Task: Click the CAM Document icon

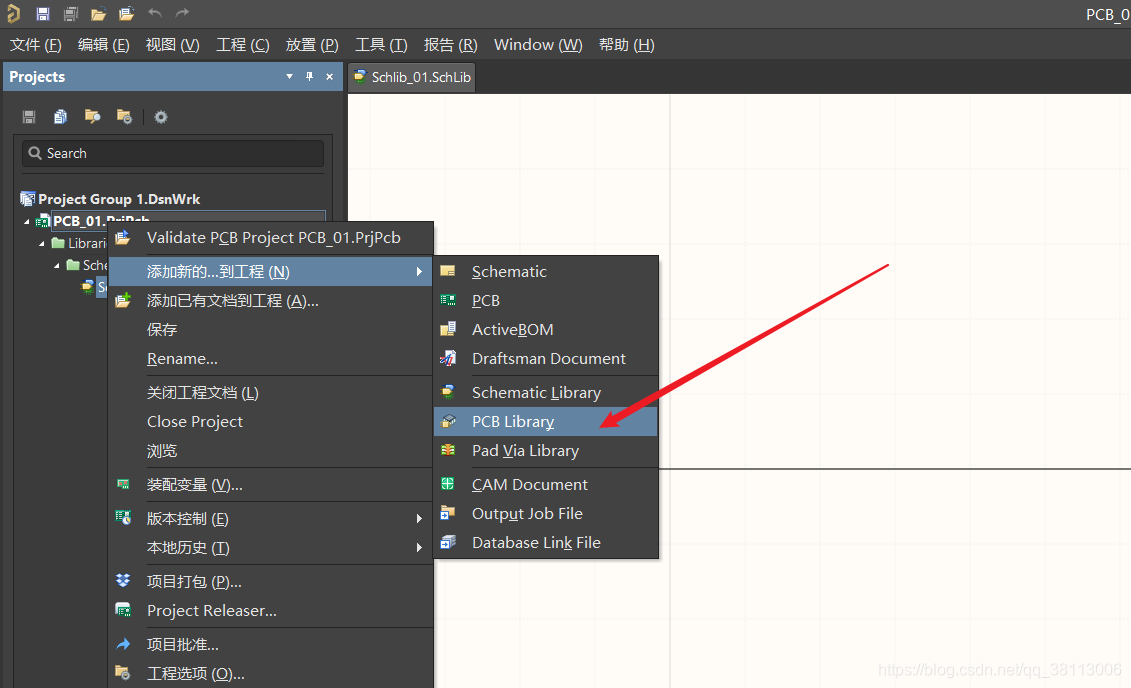Action: [448, 484]
